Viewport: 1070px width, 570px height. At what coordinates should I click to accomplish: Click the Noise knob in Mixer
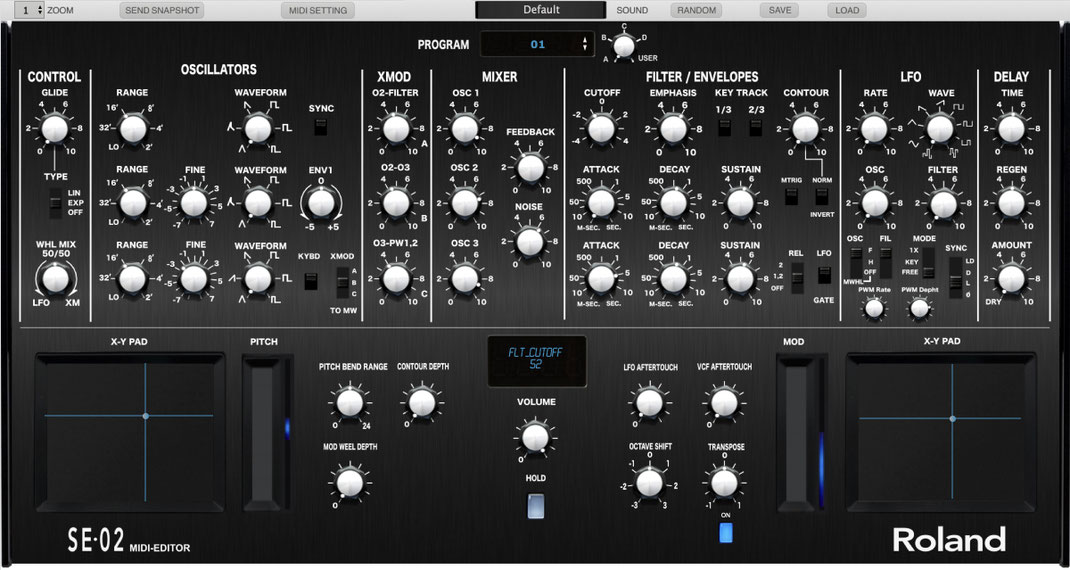[x=530, y=242]
